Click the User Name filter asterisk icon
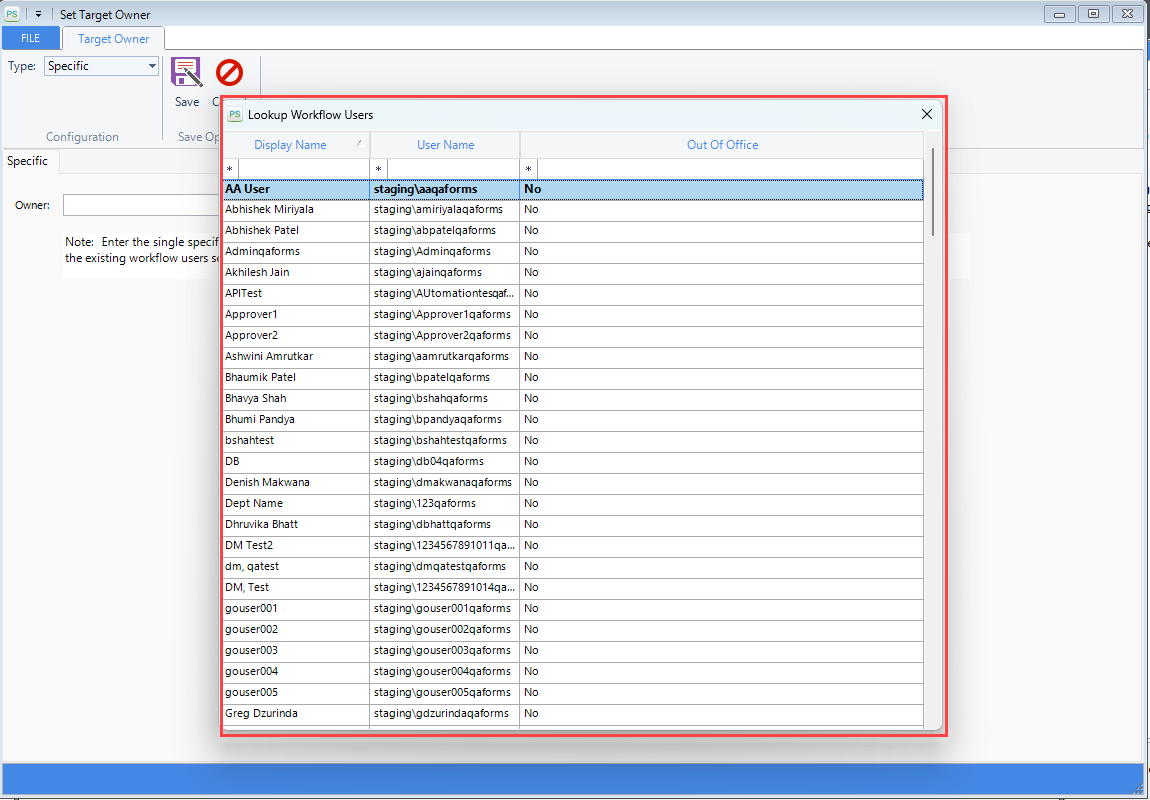This screenshot has height=800, width=1150. click(379, 169)
